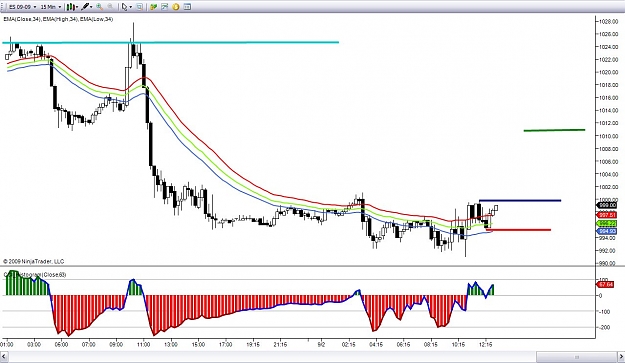Click the red 997.51 EMA price marker
625x363 pixels.
pos(607,215)
